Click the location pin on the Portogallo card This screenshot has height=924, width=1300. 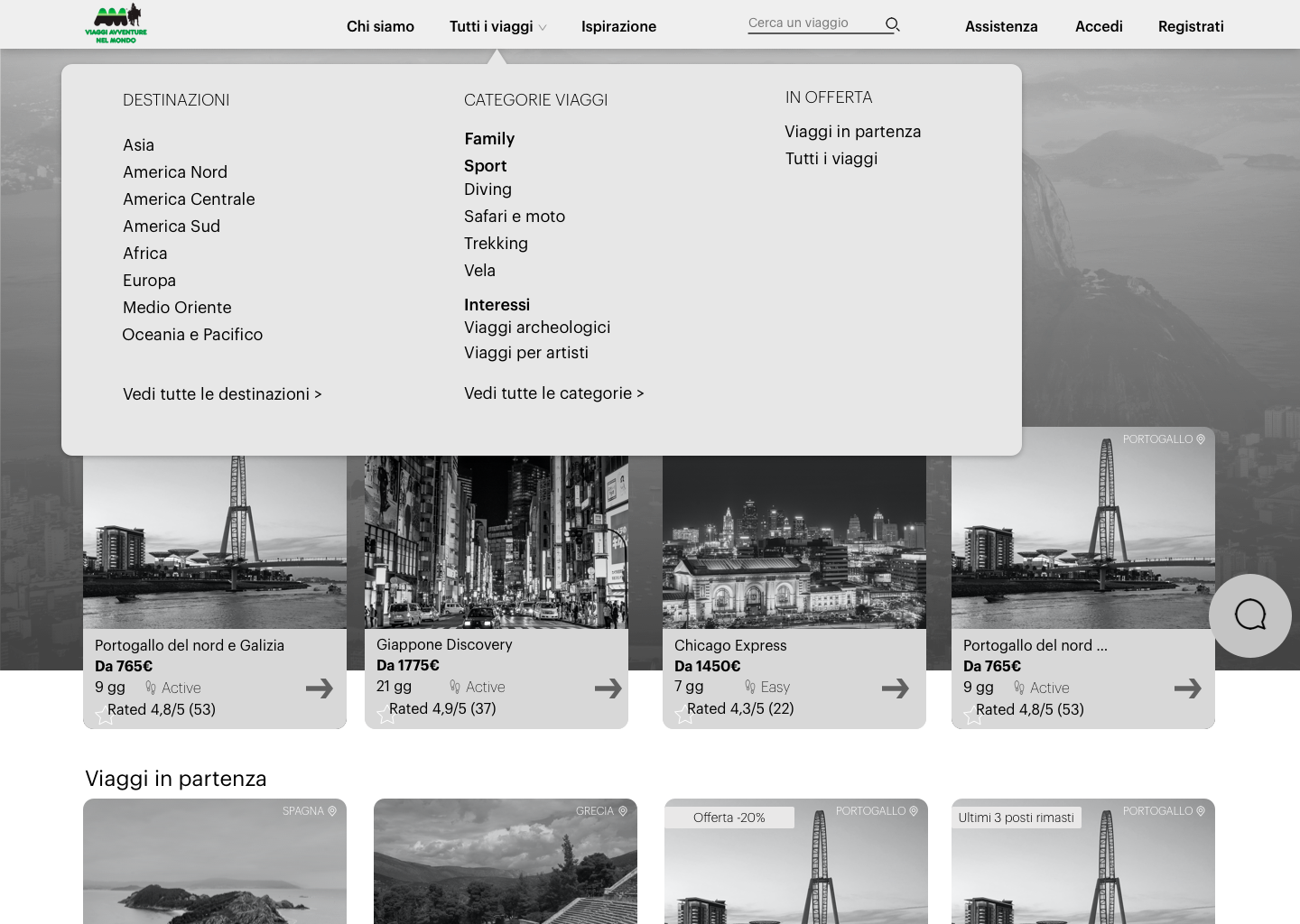tap(1201, 439)
